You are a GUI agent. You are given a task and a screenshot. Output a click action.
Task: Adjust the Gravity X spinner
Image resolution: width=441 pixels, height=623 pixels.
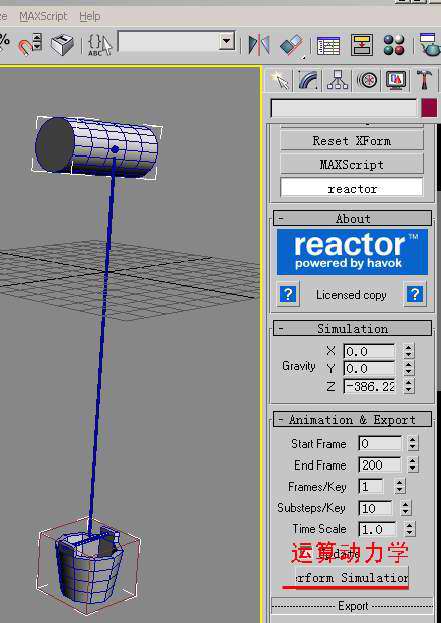(408, 351)
